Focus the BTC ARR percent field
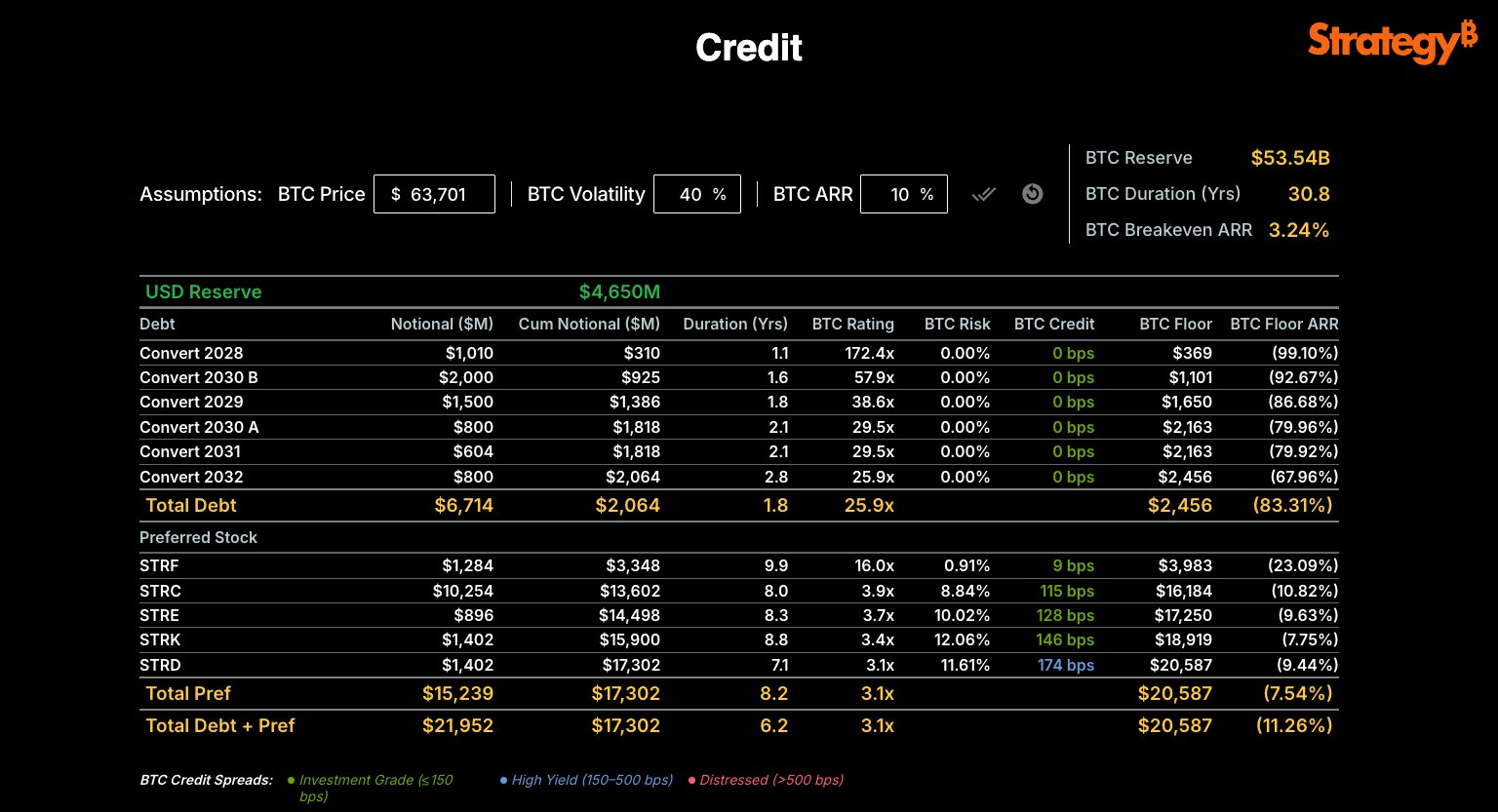The image size is (1498, 812). point(904,194)
